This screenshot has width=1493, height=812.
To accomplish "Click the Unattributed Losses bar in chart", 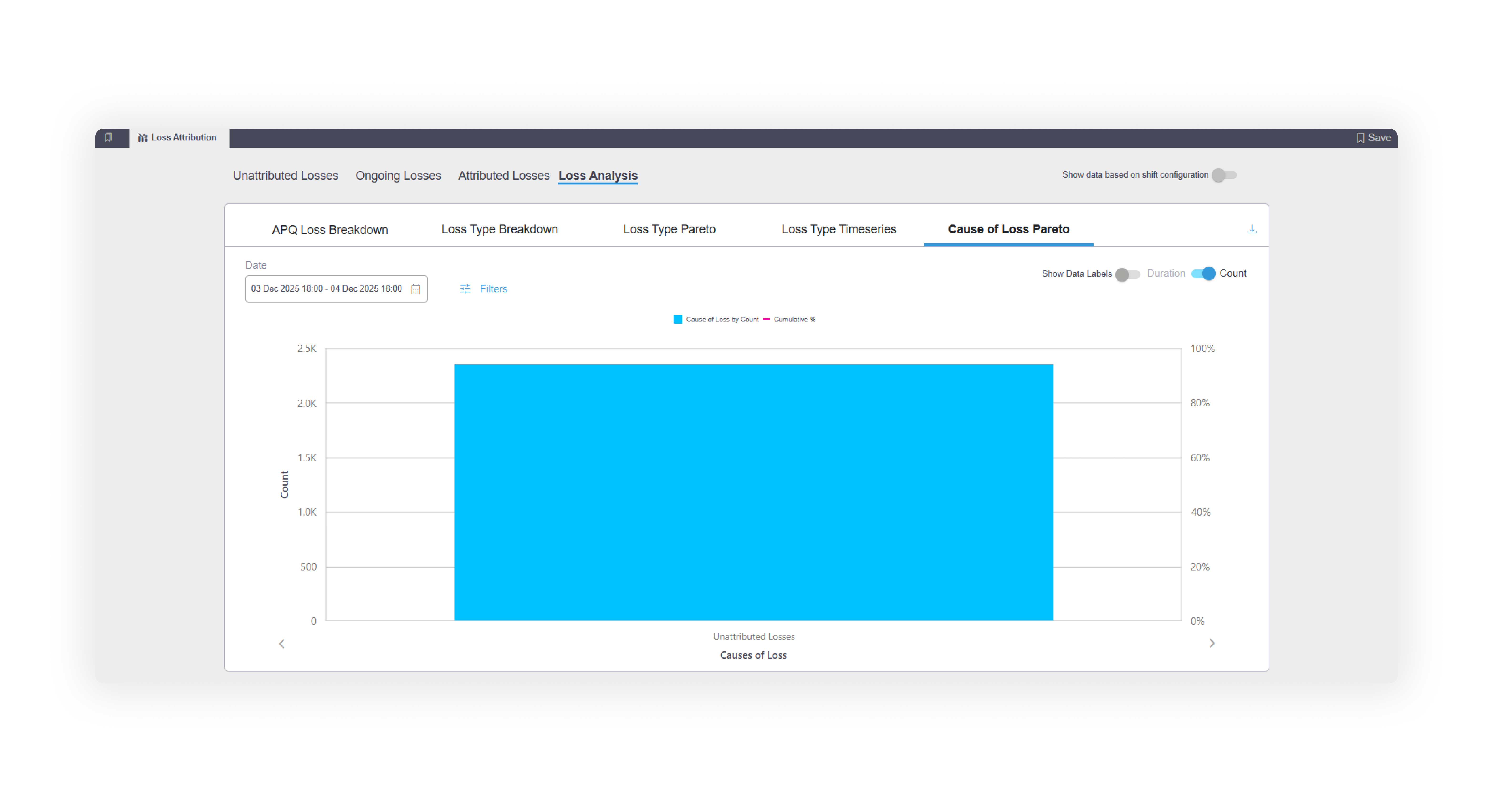I will coord(753,492).
